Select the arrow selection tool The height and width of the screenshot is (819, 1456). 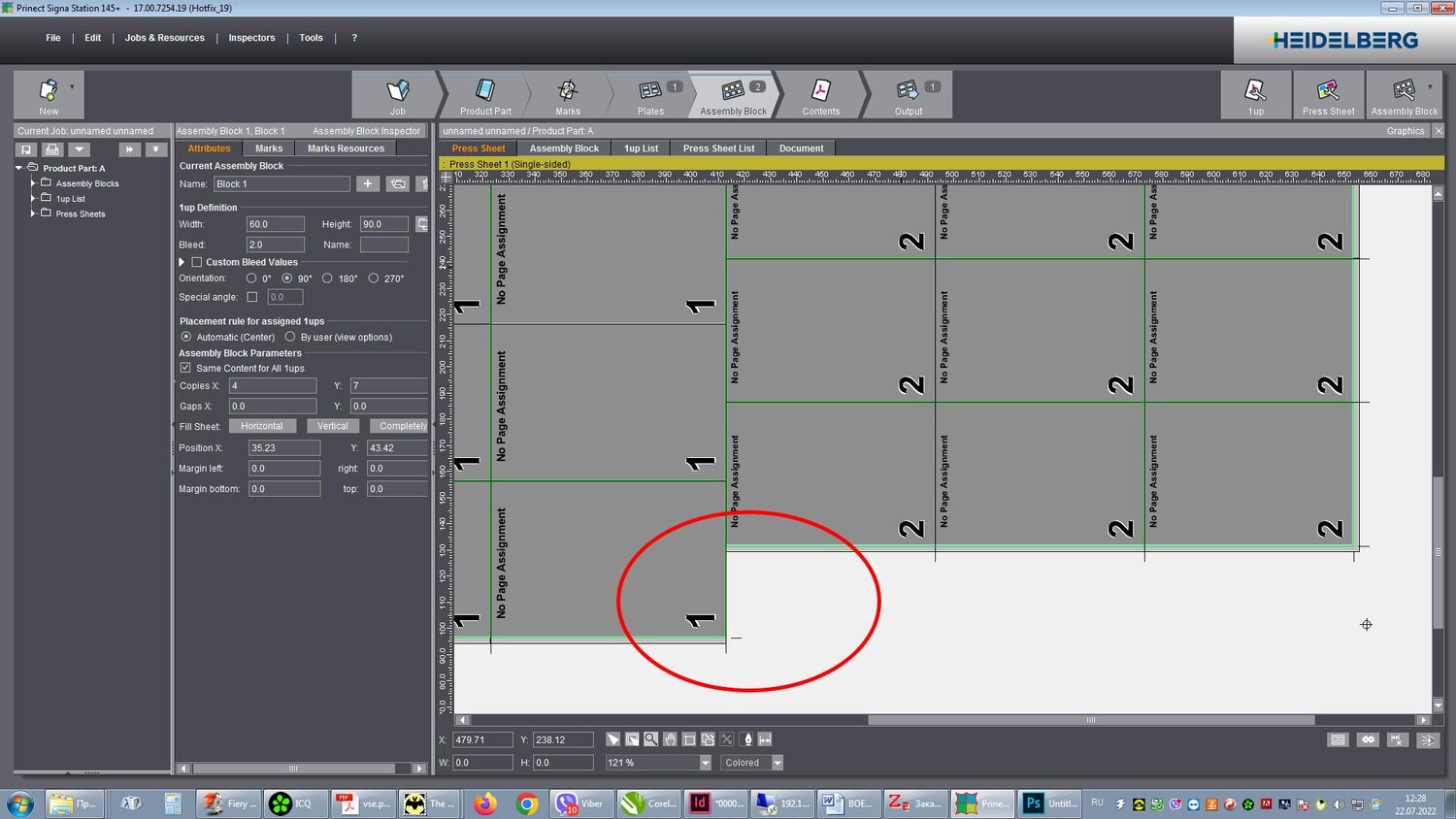point(613,739)
